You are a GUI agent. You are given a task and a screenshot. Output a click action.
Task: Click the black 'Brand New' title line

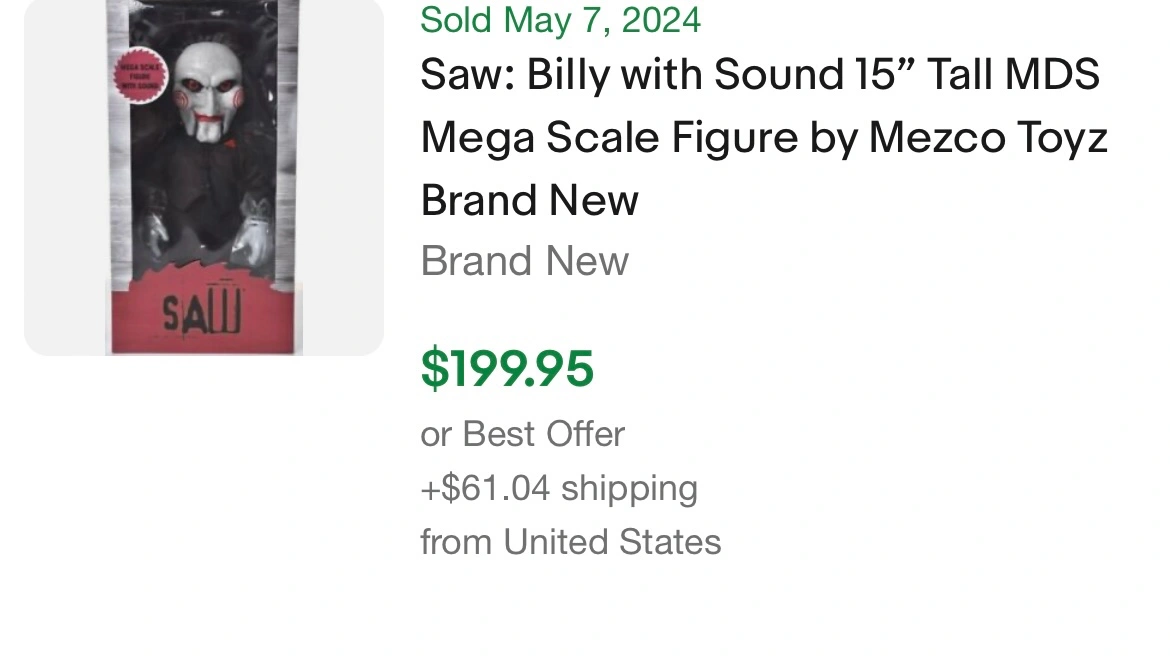[x=530, y=200]
